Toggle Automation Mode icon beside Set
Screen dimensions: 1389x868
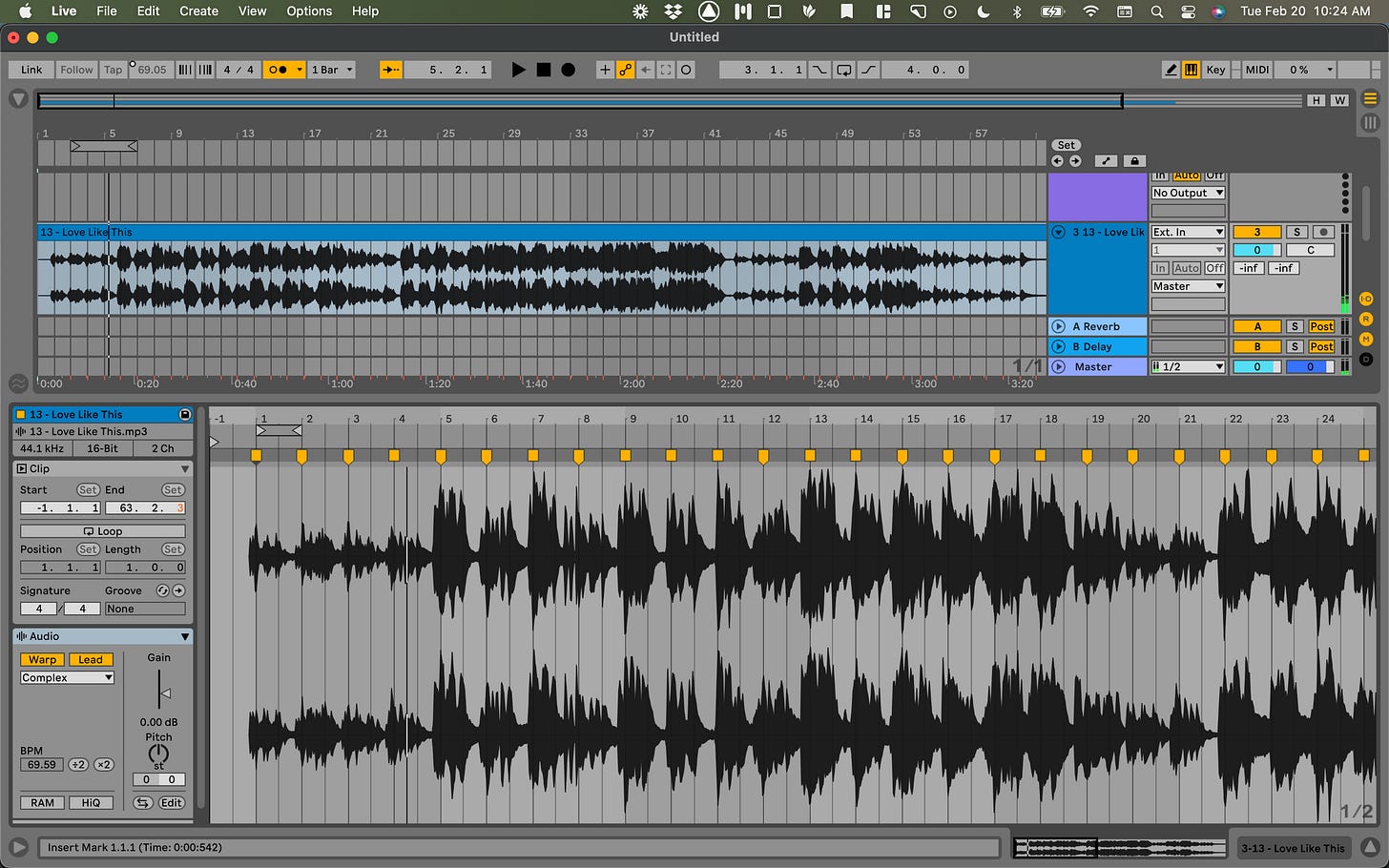1106,161
